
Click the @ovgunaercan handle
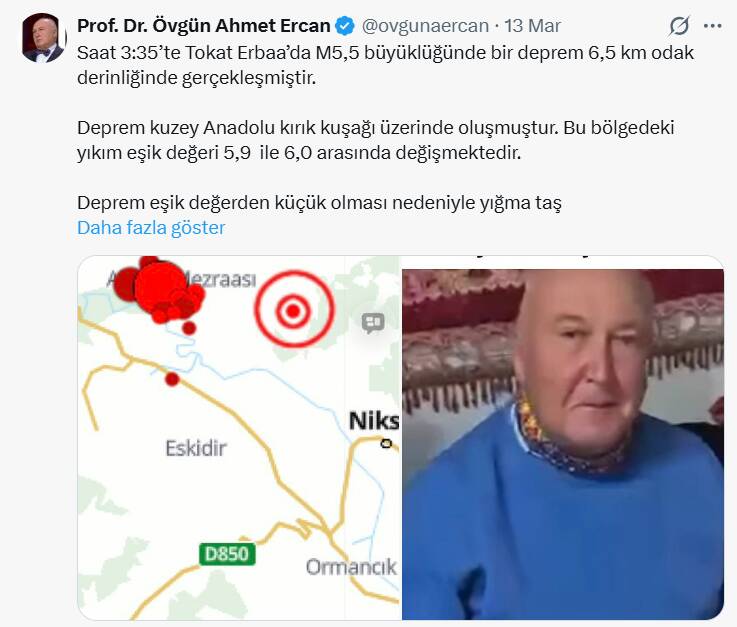pos(425,26)
